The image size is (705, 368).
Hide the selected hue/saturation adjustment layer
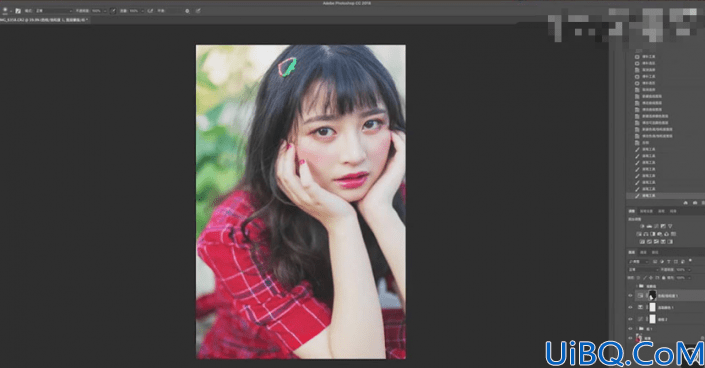click(x=630, y=296)
